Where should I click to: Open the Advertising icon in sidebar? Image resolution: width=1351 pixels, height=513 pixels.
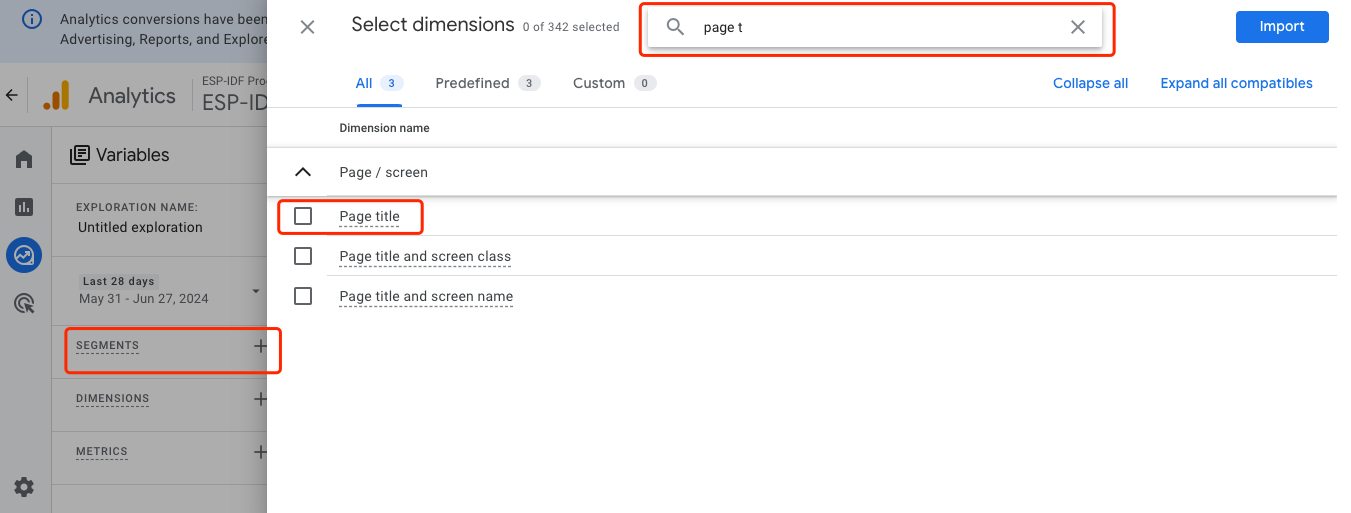pyautogui.click(x=24, y=303)
